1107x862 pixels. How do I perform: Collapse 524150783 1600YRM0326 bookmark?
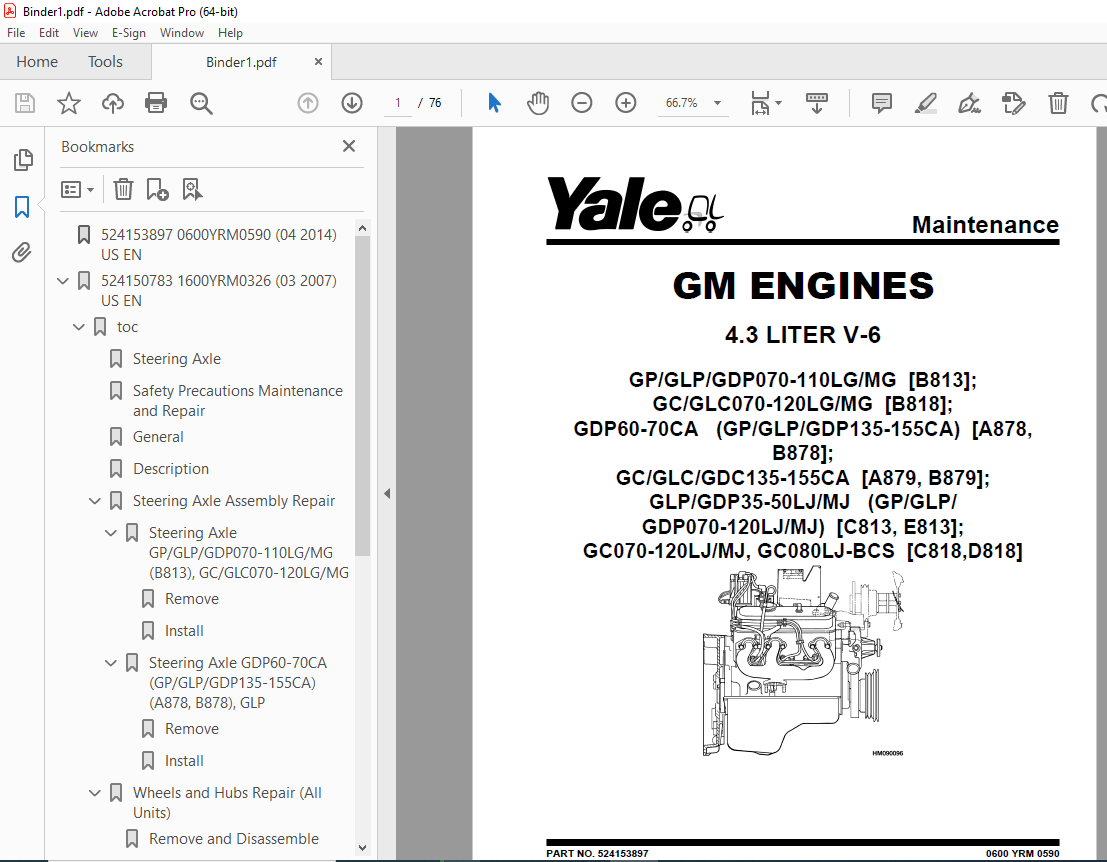(63, 281)
